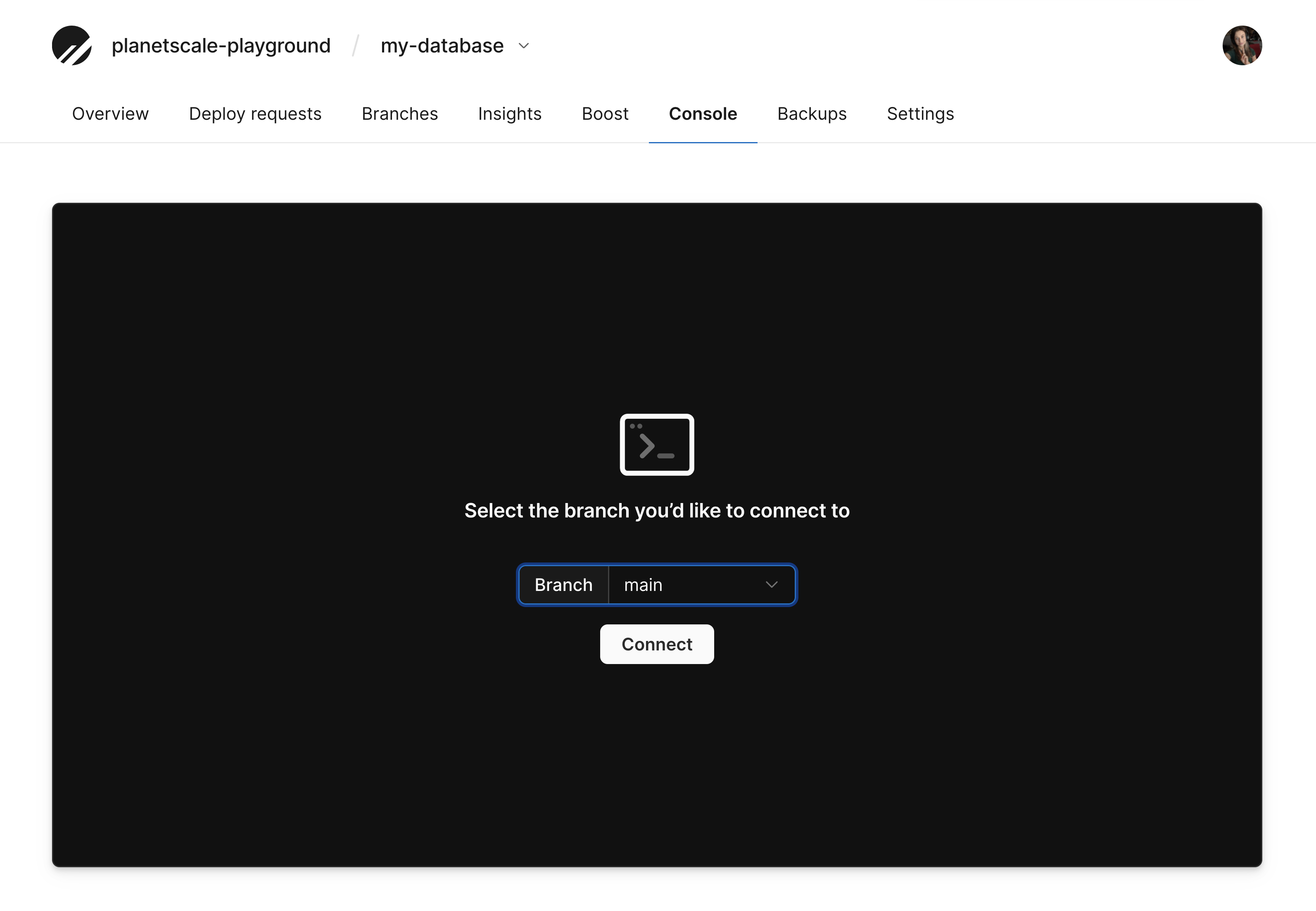
Task: Click the Connect button
Action: coord(657,643)
